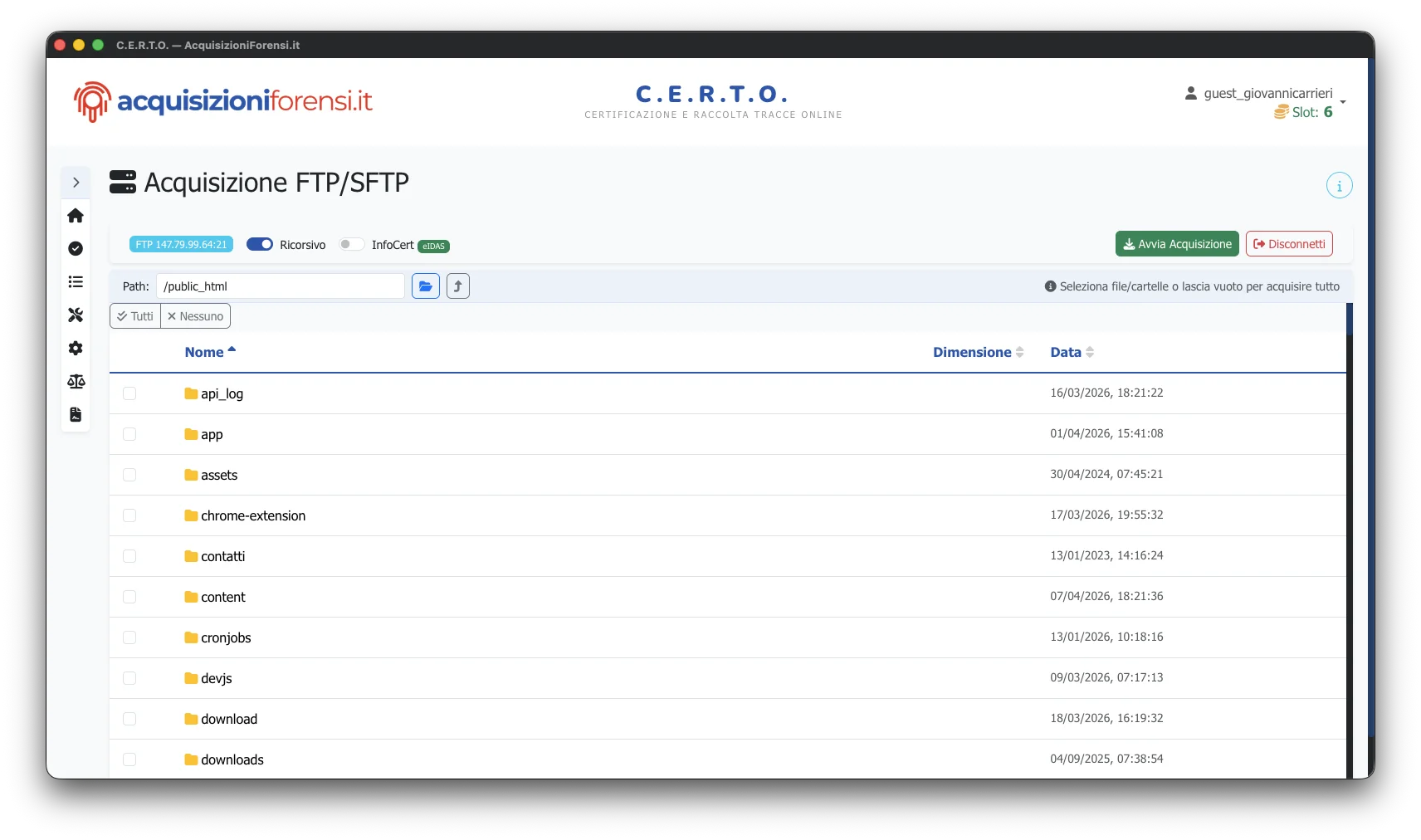Click the blue folder browse icon next to Path
The width and height of the screenshot is (1421, 840).
[425, 286]
